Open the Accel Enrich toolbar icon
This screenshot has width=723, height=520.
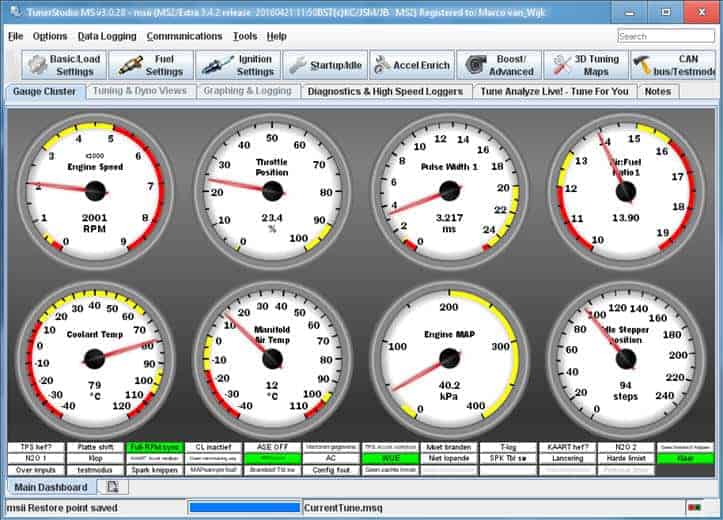[x=384, y=65]
